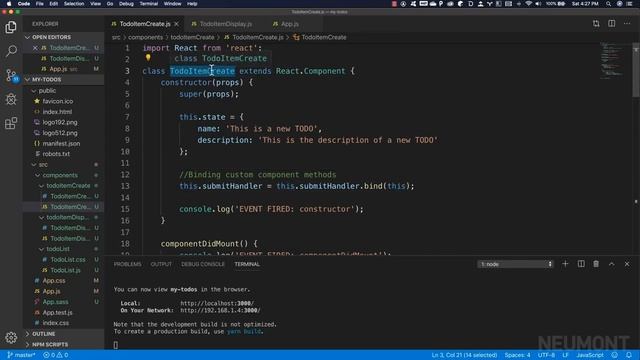Open the Extensions view icon

[x=11, y=123]
